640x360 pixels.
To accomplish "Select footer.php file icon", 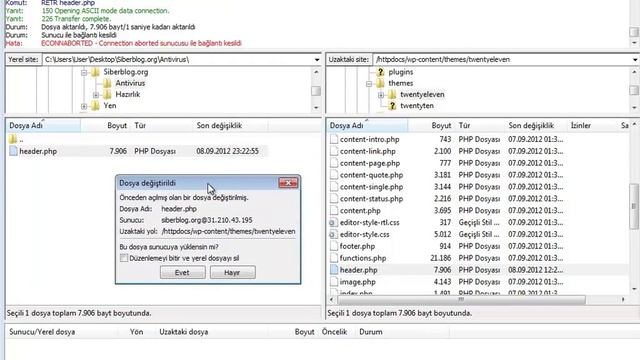I will click(334, 246).
